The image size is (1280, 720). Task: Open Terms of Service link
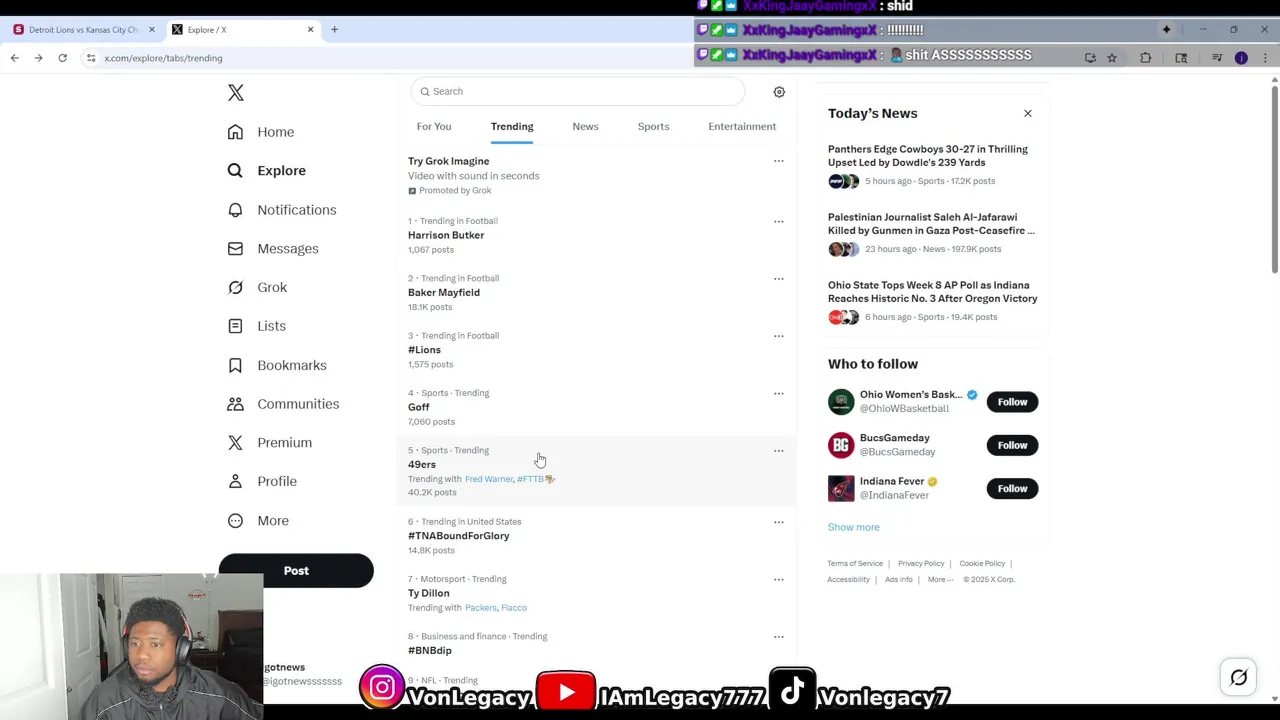click(855, 564)
